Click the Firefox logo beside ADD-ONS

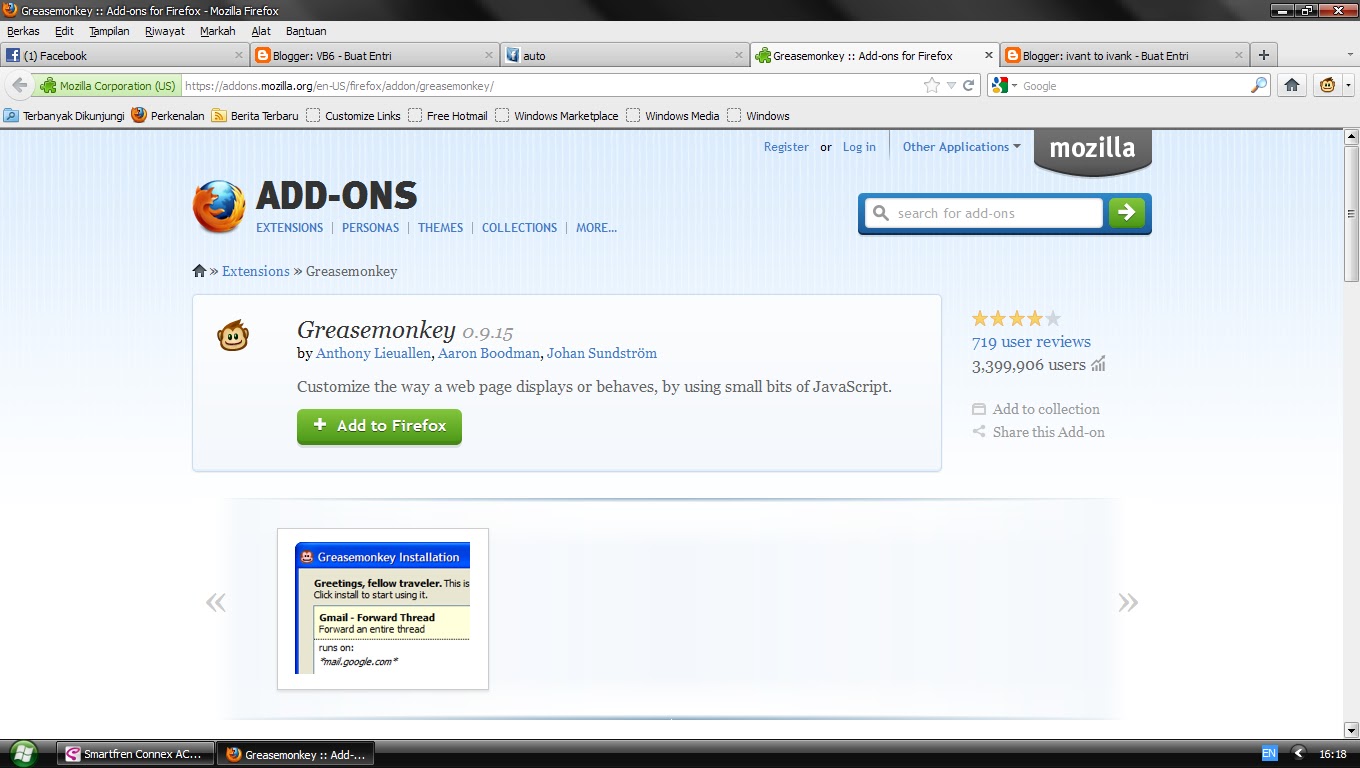(218, 207)
